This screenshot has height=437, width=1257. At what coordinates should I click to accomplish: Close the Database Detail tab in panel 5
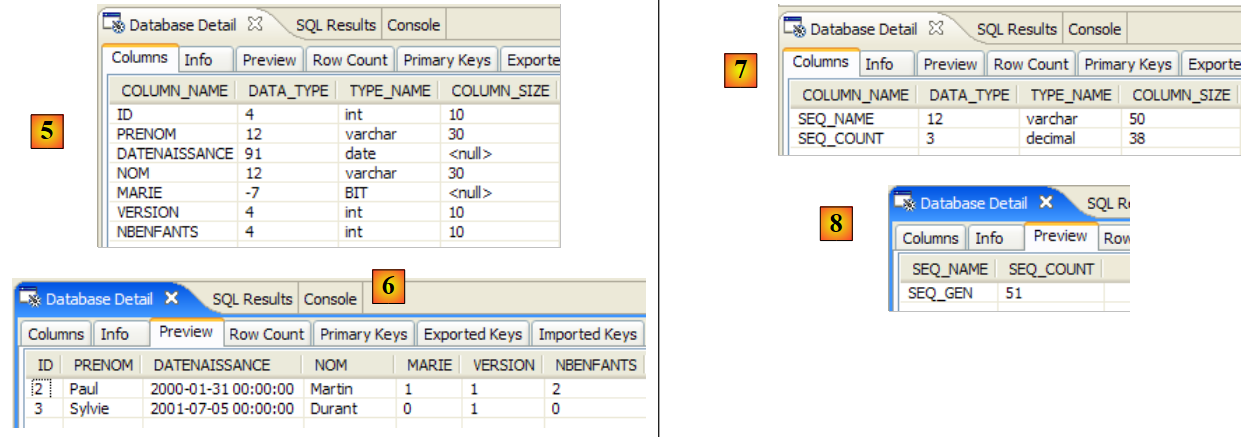(x=254, y=25)
